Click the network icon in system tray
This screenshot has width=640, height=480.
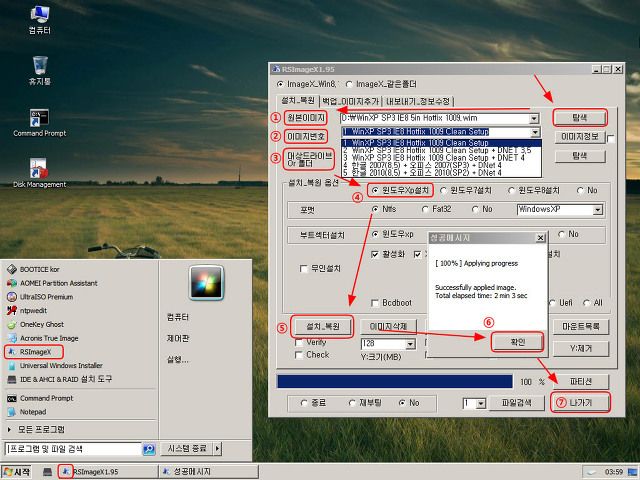click(x=633, y=472)
